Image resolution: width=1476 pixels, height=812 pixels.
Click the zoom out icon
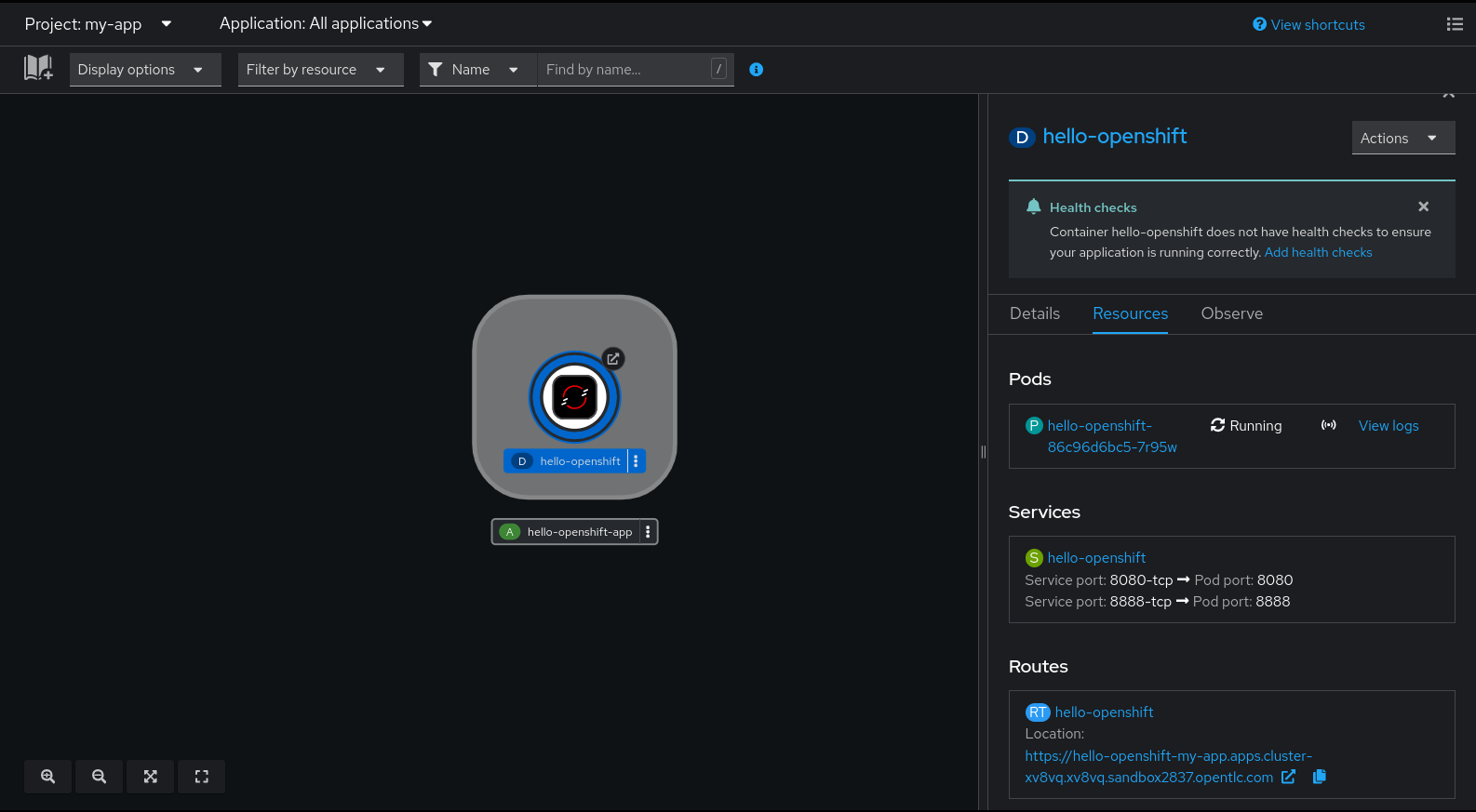[99, 777]
